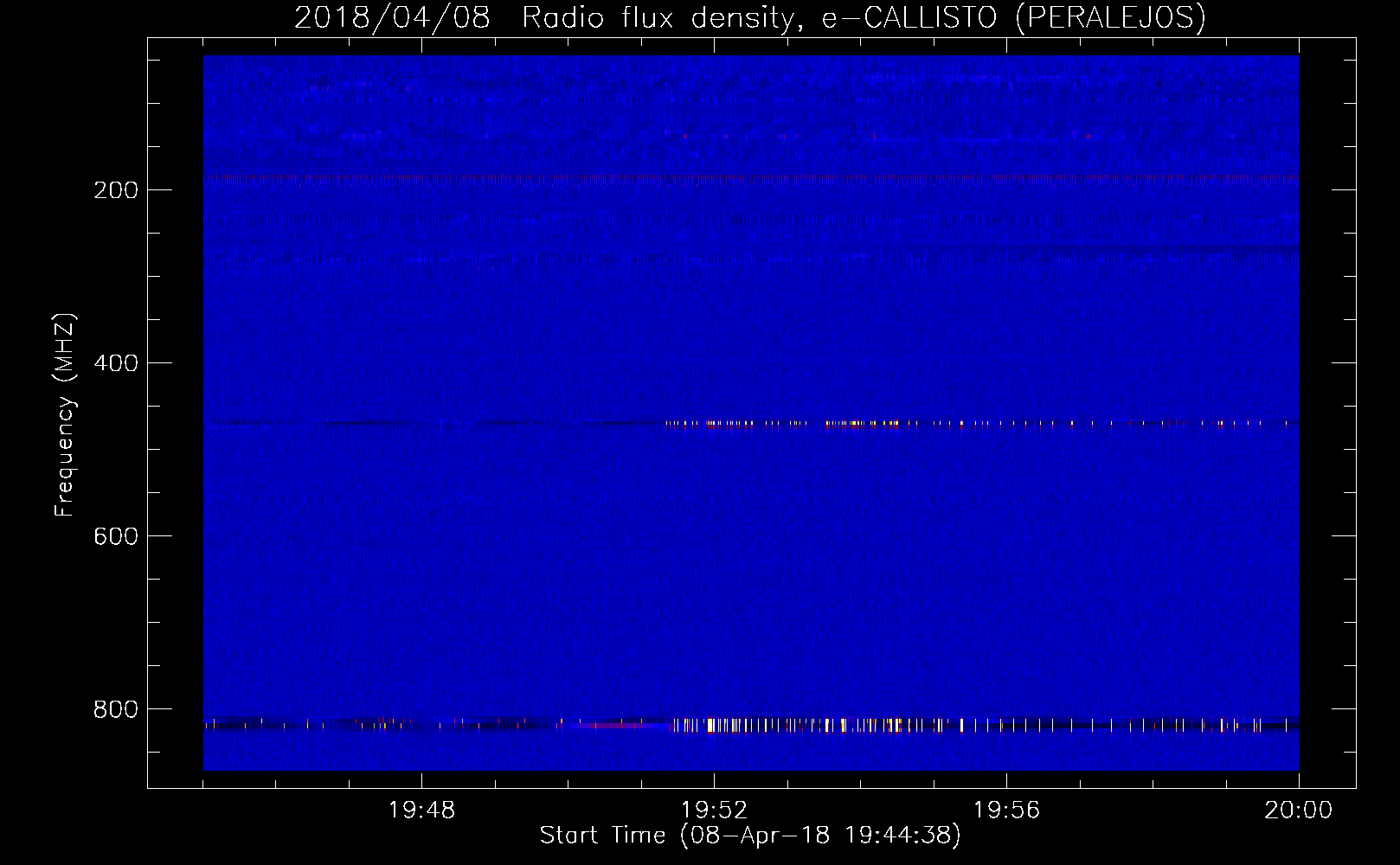Click the '800' frequency tick label
The width and height of the screenshot is (1400, 865).
coord(116,709)
